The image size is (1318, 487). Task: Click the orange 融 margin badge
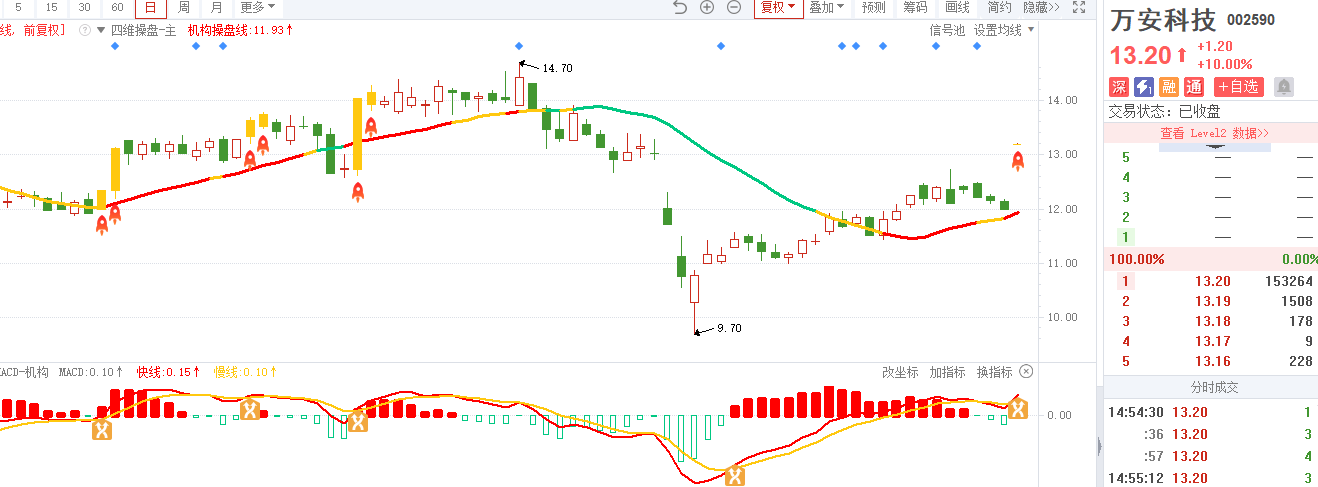click(x=1169, y=87)
